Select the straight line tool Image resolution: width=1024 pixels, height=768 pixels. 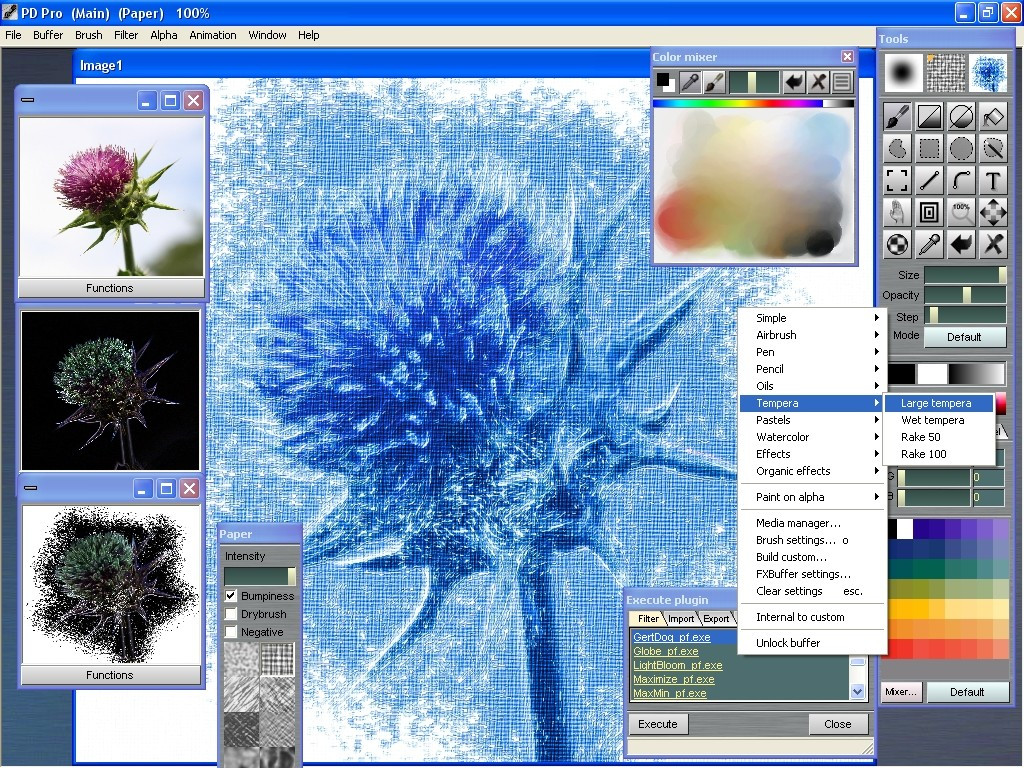[929, 180]
